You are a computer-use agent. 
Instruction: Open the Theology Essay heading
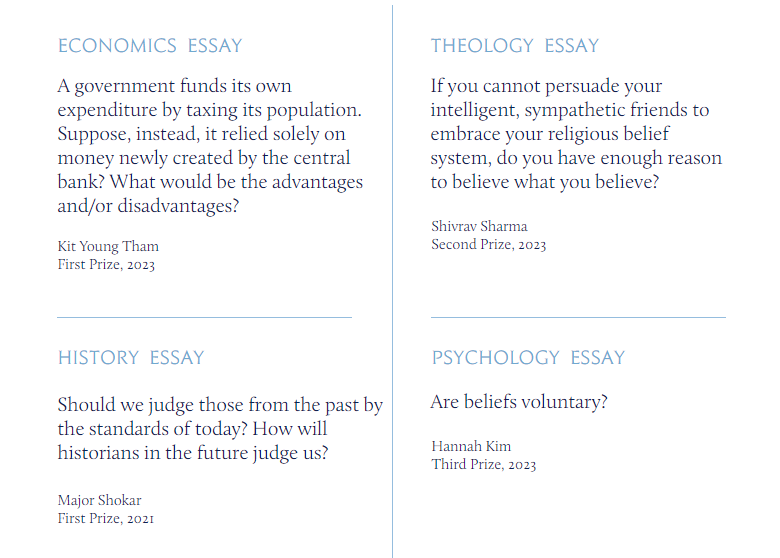coord(515,46)
